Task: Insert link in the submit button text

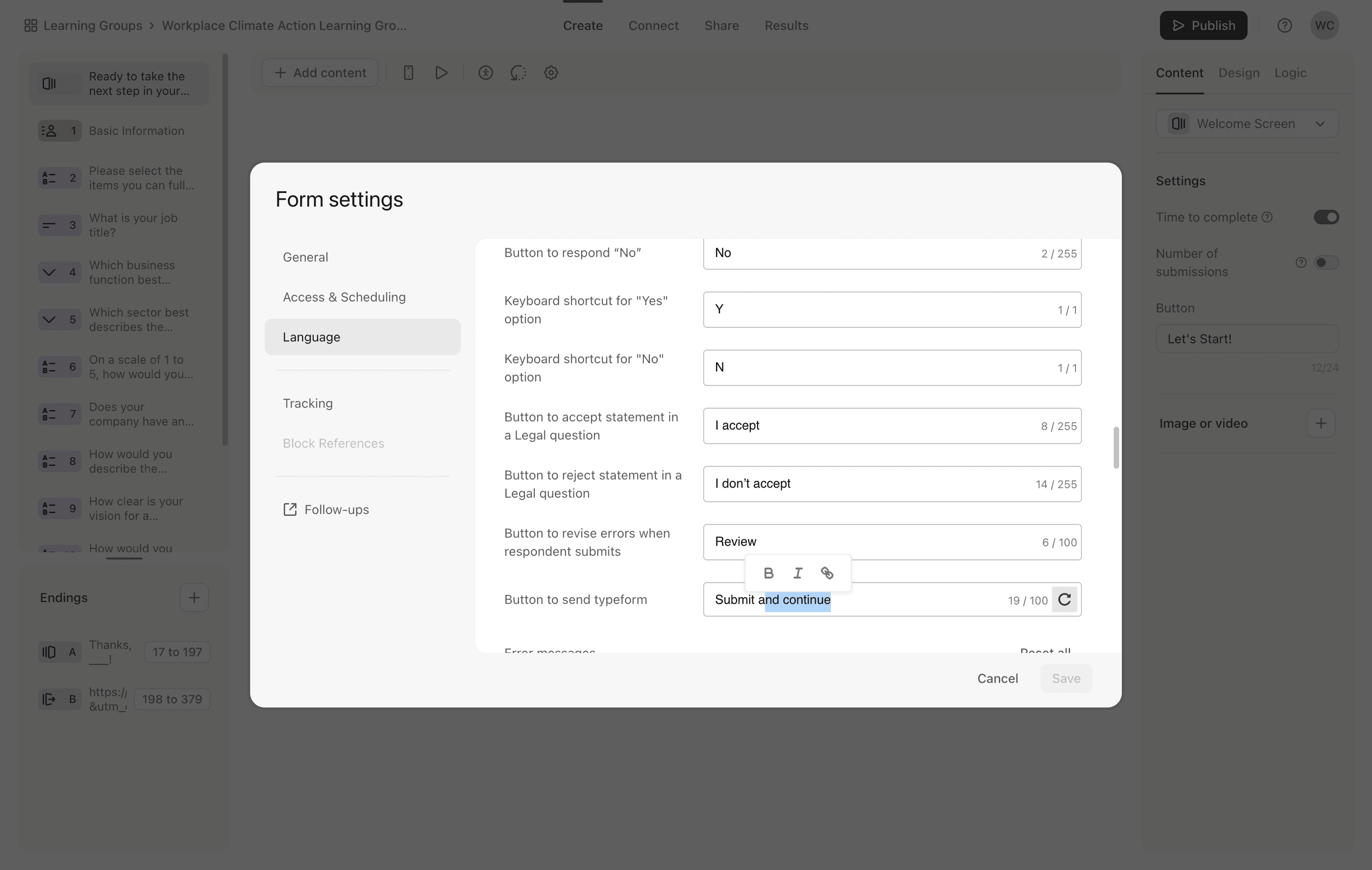Action: click(827, 573)
